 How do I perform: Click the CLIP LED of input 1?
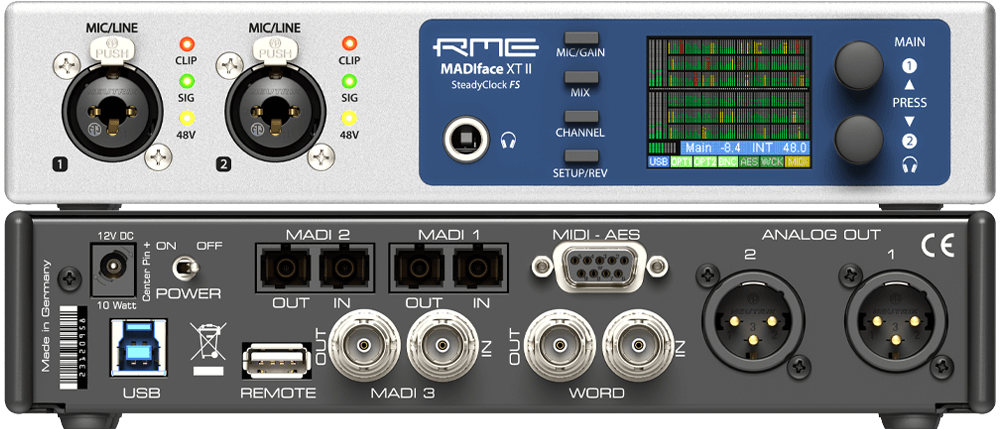(183, 44)
